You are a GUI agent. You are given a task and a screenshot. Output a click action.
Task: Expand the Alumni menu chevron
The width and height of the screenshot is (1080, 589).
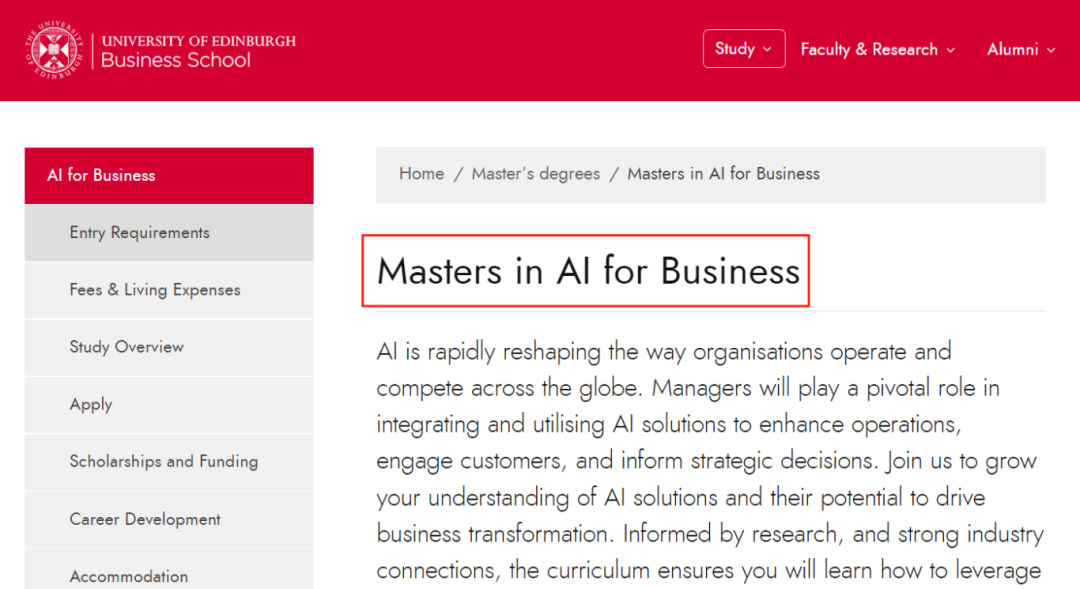(x=1051, y=50)
